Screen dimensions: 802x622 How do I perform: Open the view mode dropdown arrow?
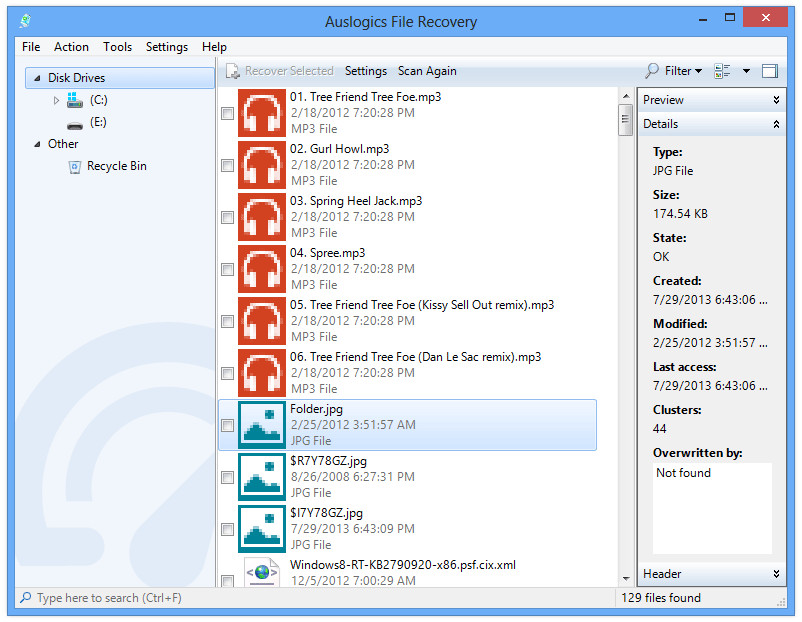tap(746, 71)
